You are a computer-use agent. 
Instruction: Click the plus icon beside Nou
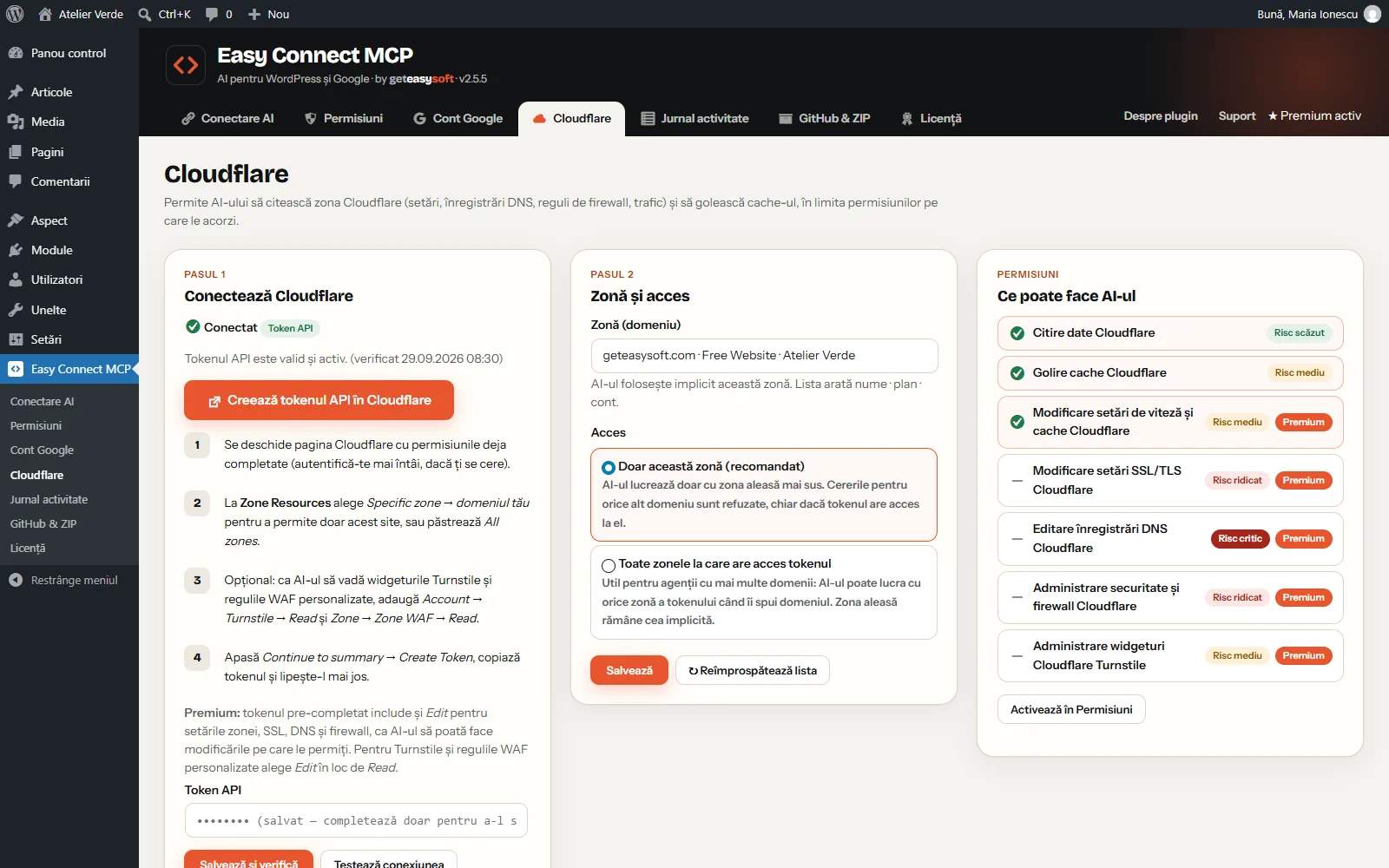pyautogui.click(x=254, y=14)
